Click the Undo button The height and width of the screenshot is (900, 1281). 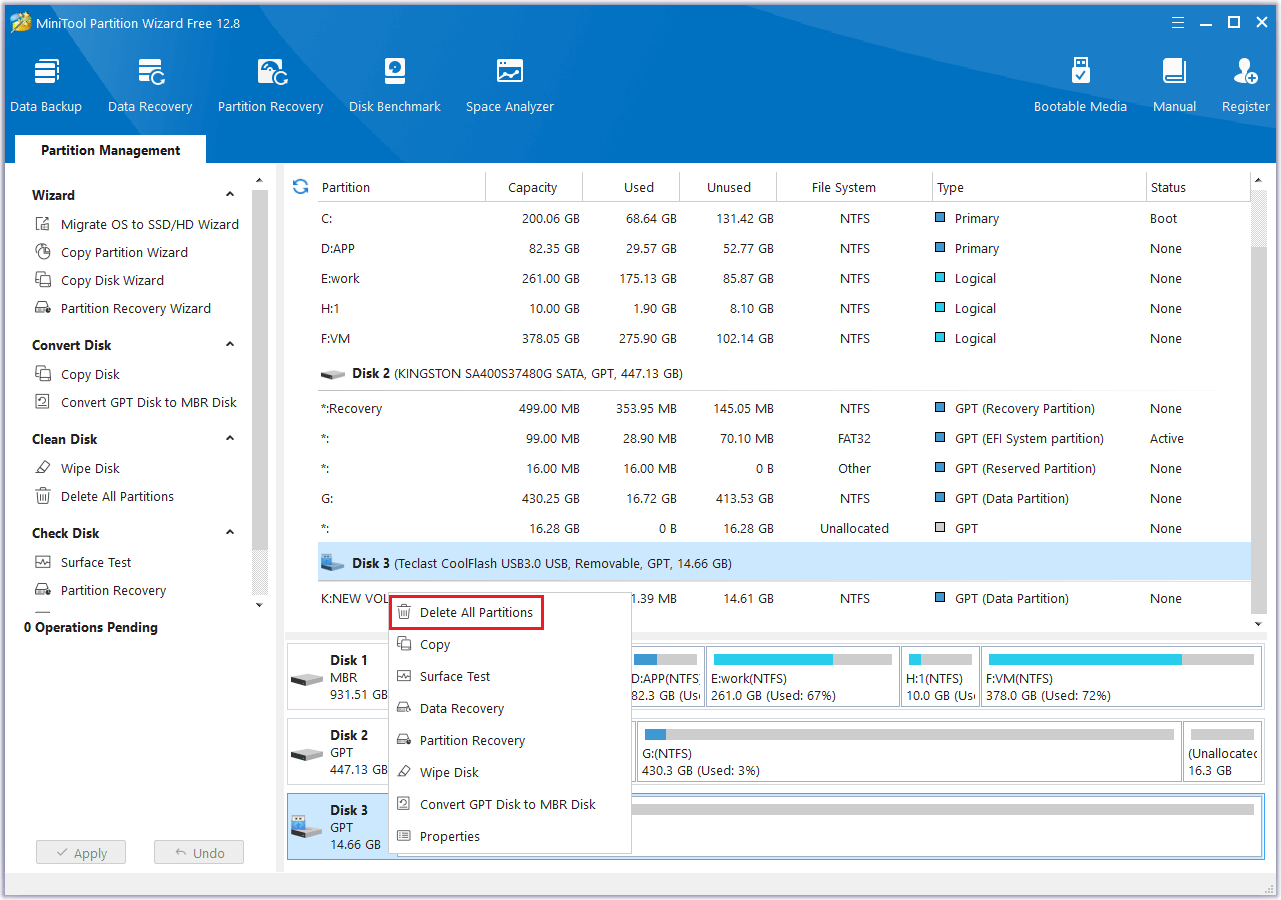coord(199,853)
